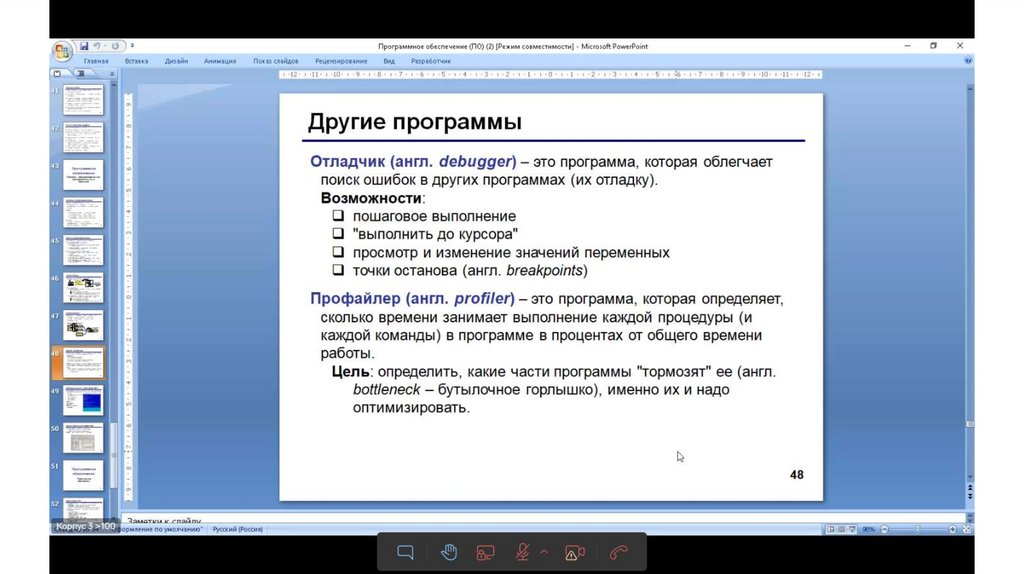Select slide 41 thumbnail
The height and width of the screenshot is (574, 1024).
[83, 99]
